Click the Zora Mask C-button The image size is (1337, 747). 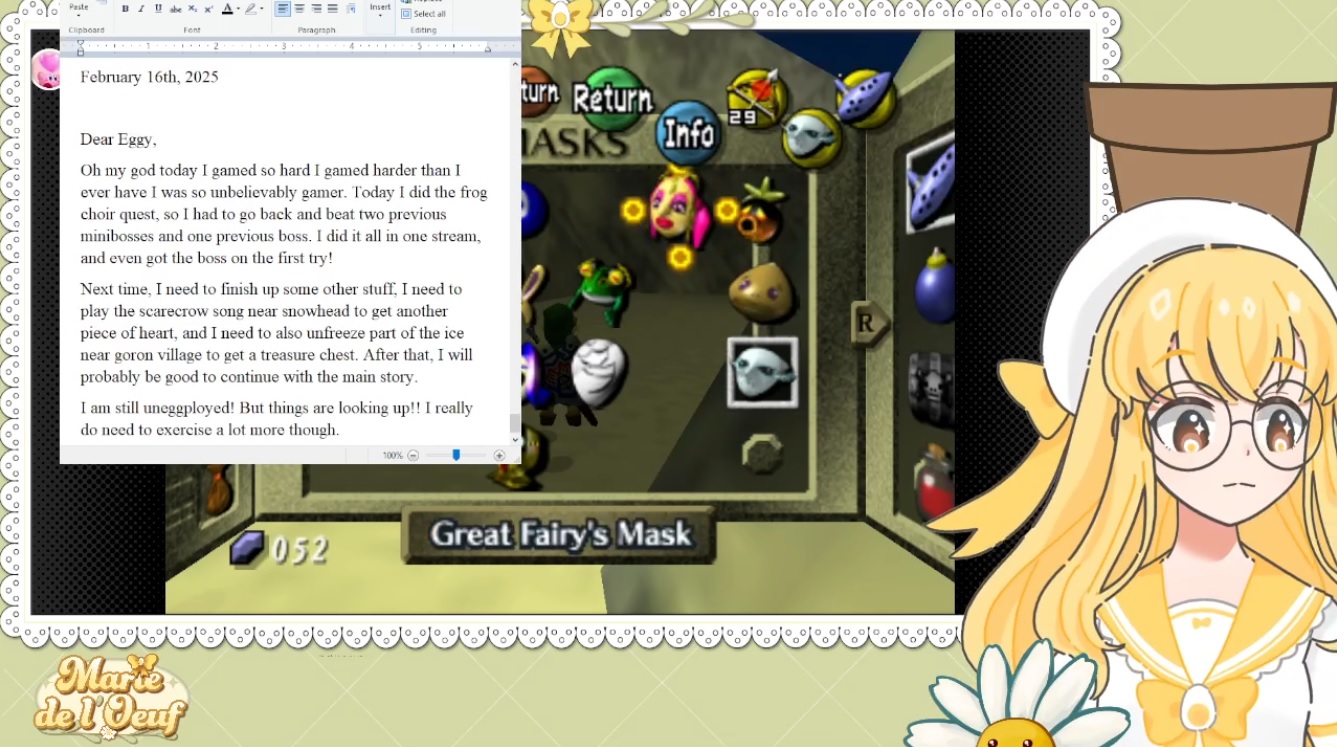811,136
